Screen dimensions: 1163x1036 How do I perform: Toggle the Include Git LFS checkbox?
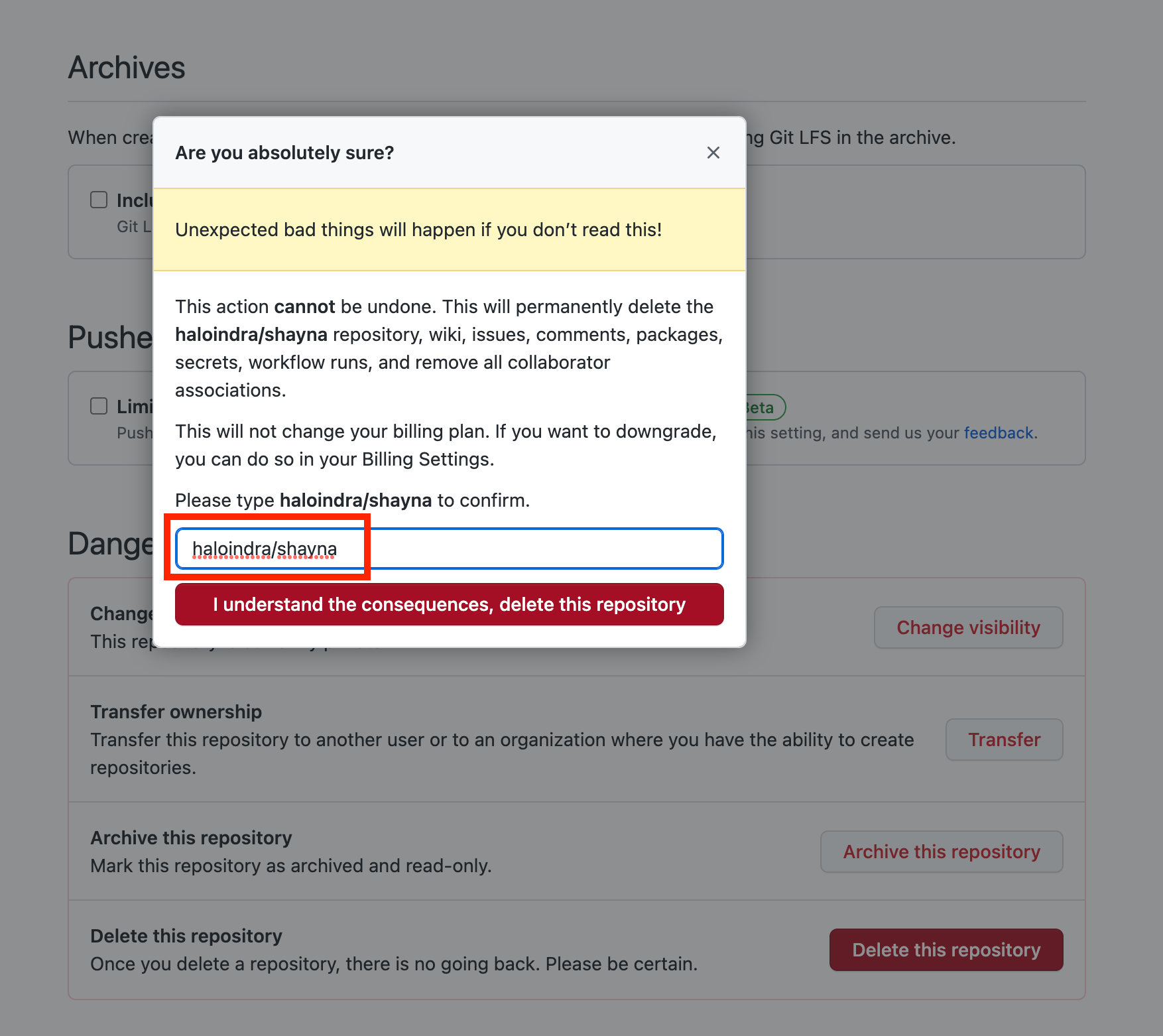click(99, 200)
